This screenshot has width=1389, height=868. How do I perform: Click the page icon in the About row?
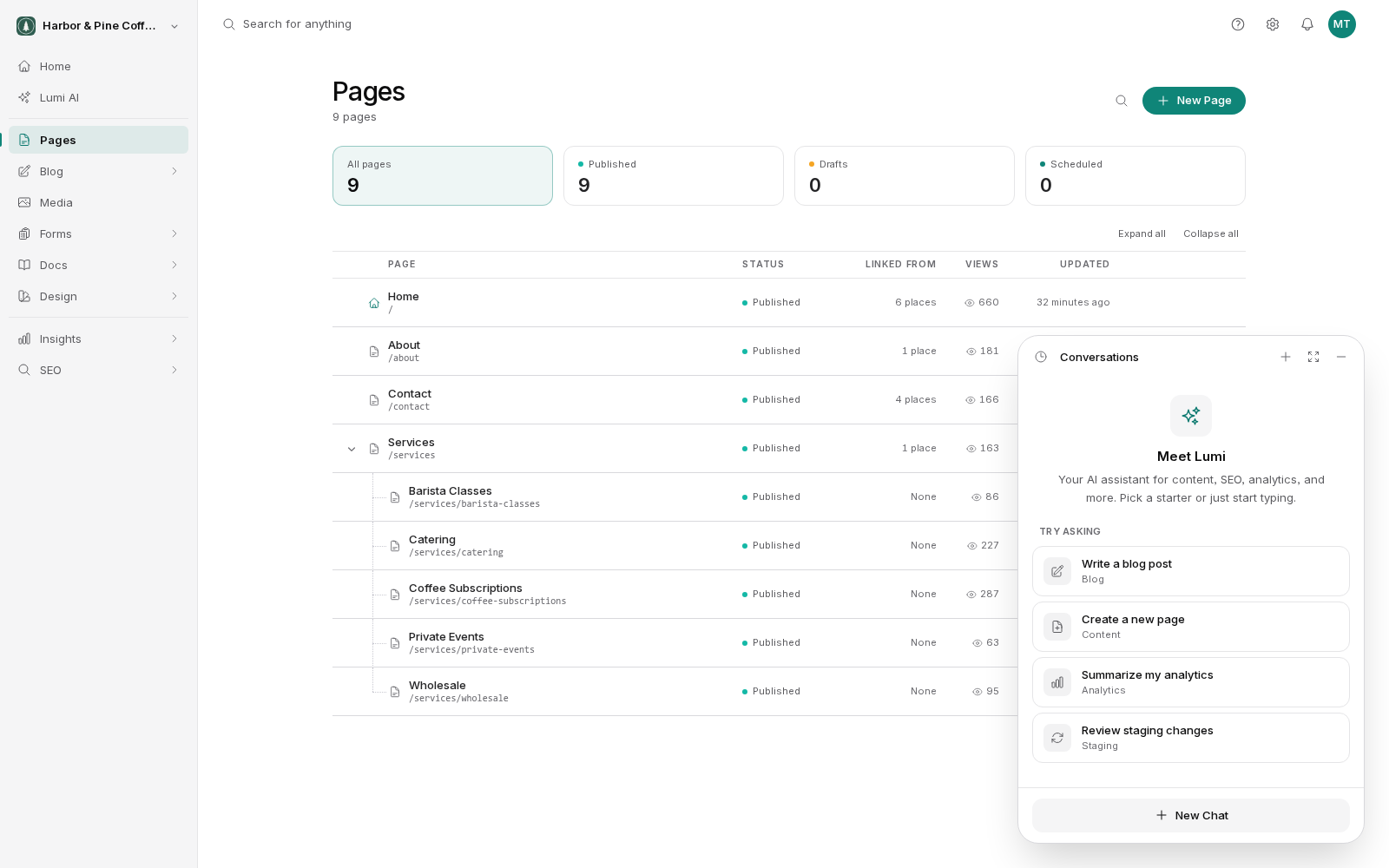click(374, 352)
